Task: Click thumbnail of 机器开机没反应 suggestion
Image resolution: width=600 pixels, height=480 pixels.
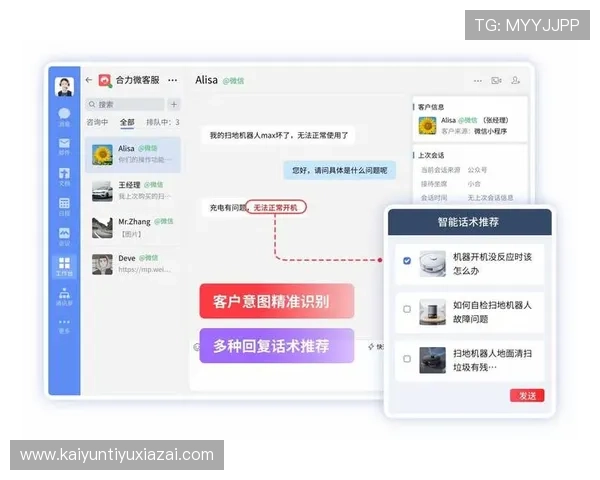Action: pos(432,263)
